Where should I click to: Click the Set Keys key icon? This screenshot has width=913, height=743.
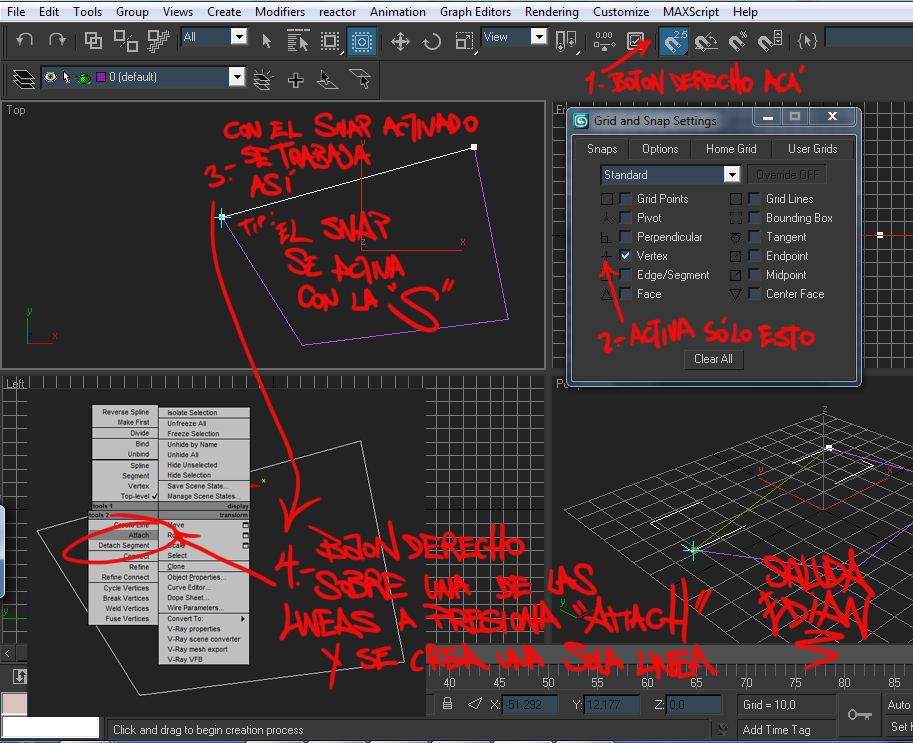[859, 714]
